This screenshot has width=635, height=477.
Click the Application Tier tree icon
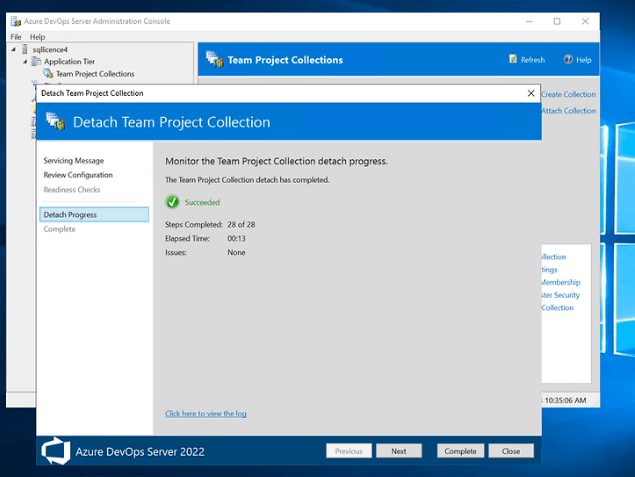coord(36,61)
